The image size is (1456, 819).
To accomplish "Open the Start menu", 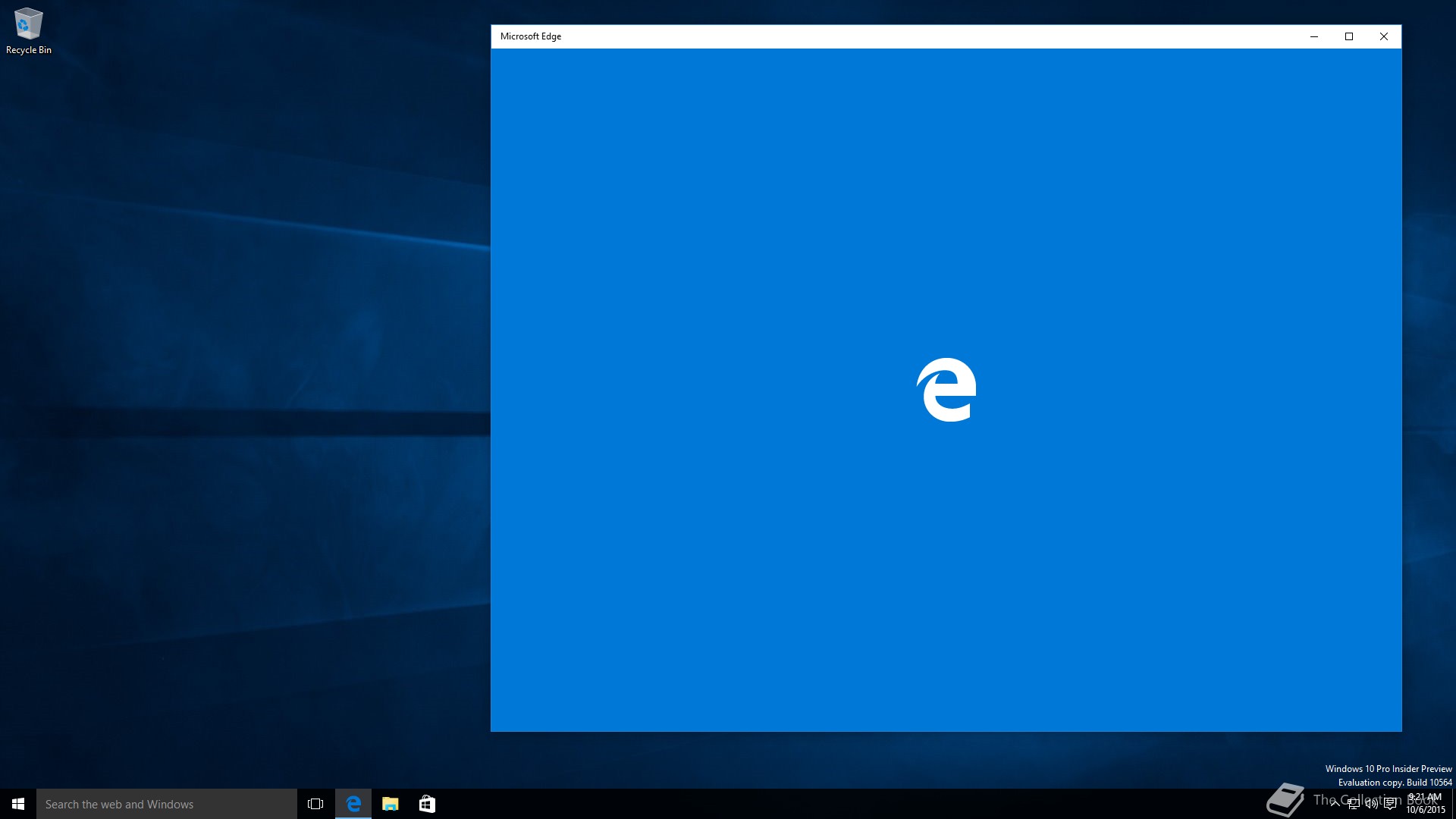I will click(x=18, y=804).
